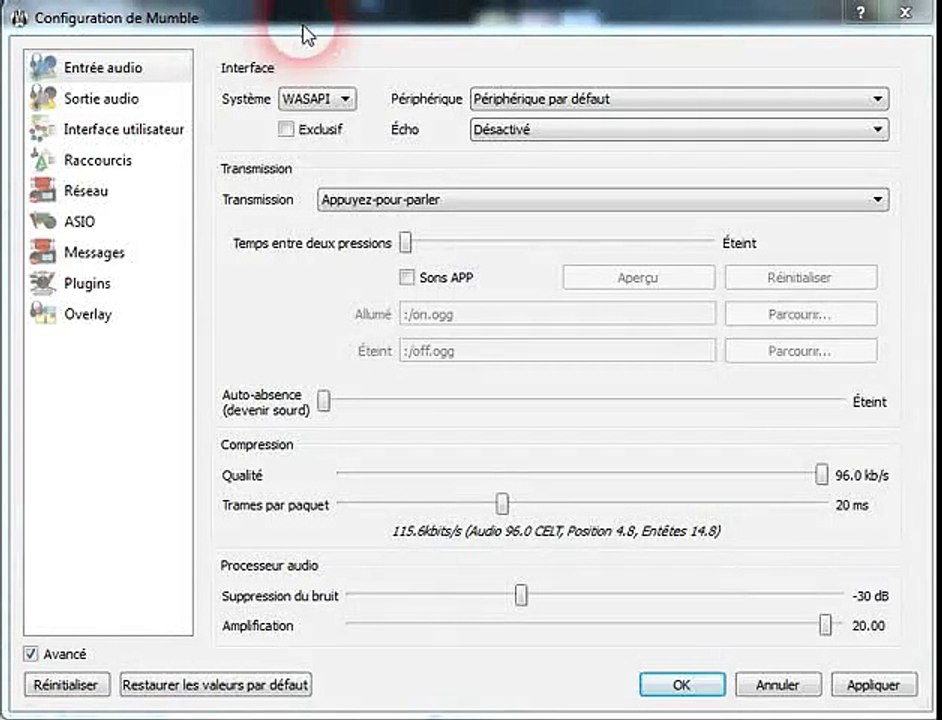942x720 pixels.
Task: Click the Réseau network icon
Action: [43, 191]
